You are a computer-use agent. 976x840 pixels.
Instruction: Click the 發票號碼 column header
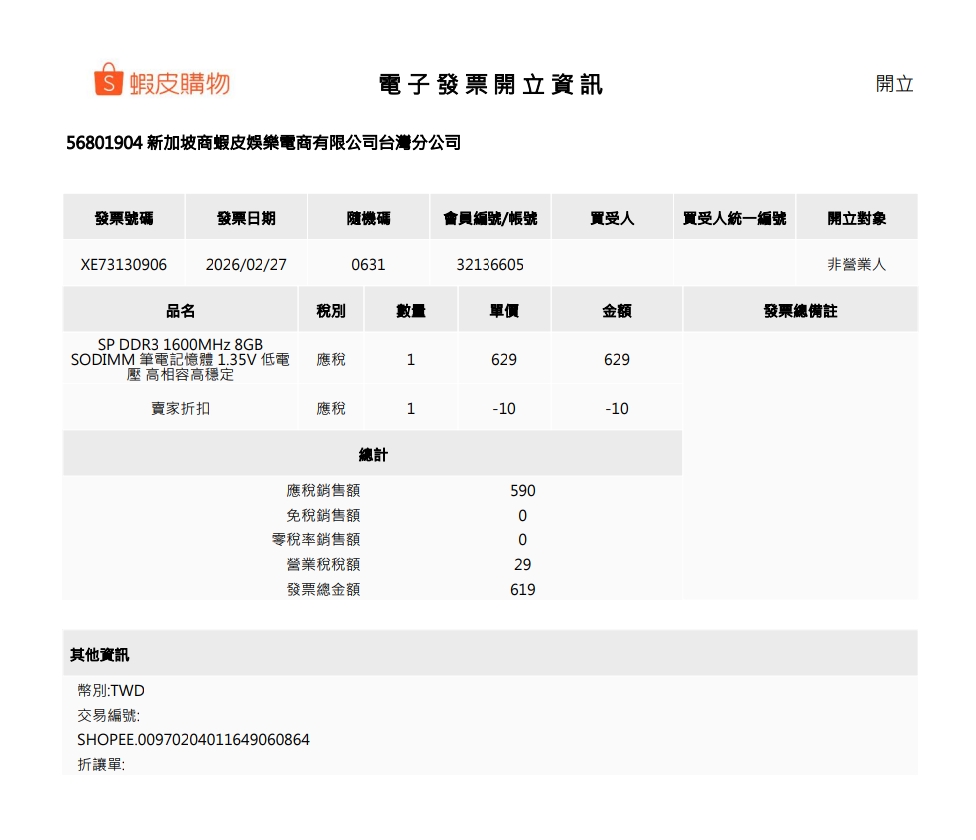tap(124, 218)
